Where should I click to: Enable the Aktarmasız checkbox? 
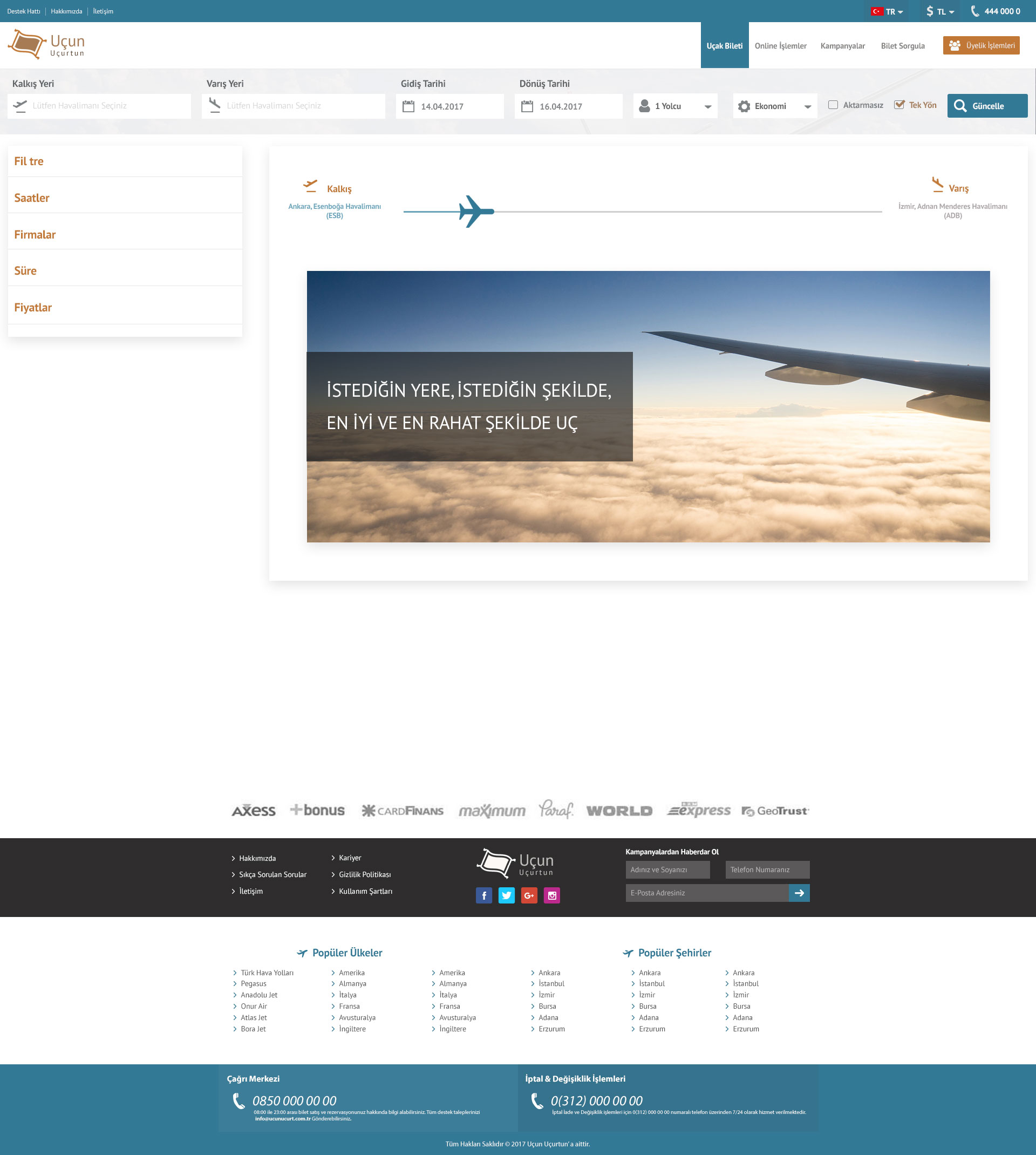(833, 105)
